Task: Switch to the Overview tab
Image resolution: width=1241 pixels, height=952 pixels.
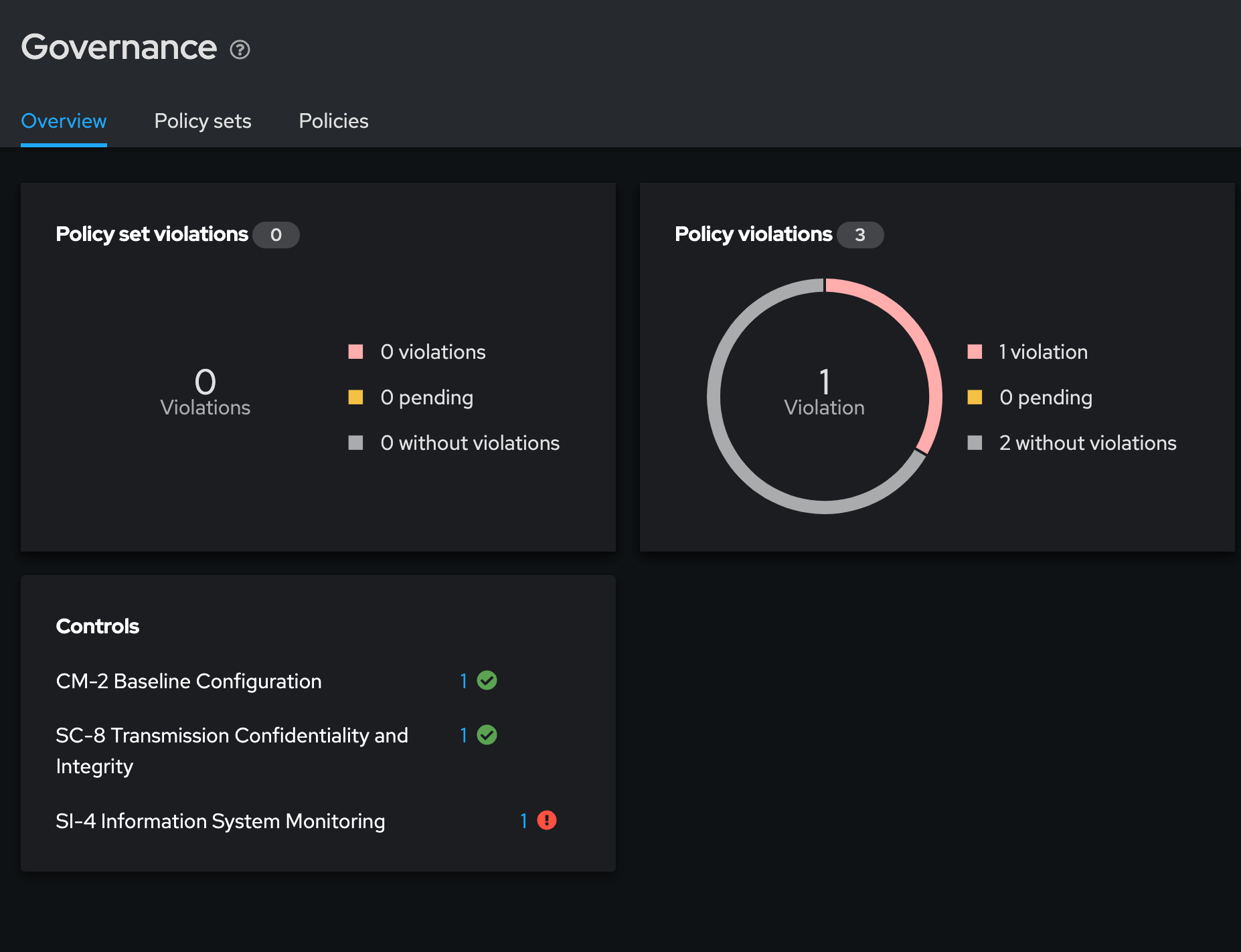Action: [x=64, y=121]
